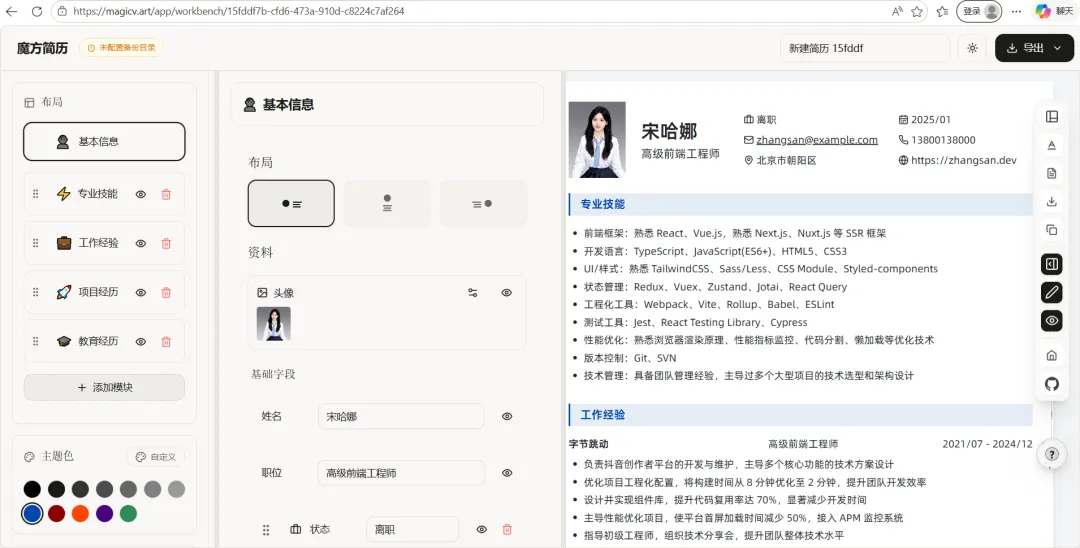This screenshot has width=1080, height=548.
Task: Toggle light/dark theme sun icon
Action: (x=972, y=48)
